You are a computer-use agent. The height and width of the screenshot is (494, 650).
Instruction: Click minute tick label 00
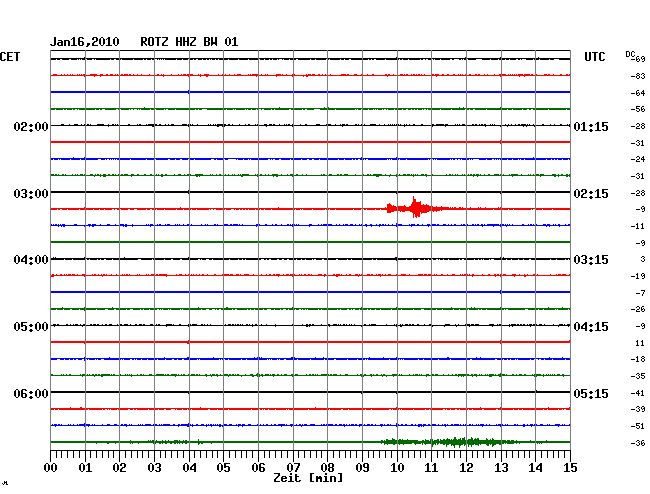click(x=51, y=468)
